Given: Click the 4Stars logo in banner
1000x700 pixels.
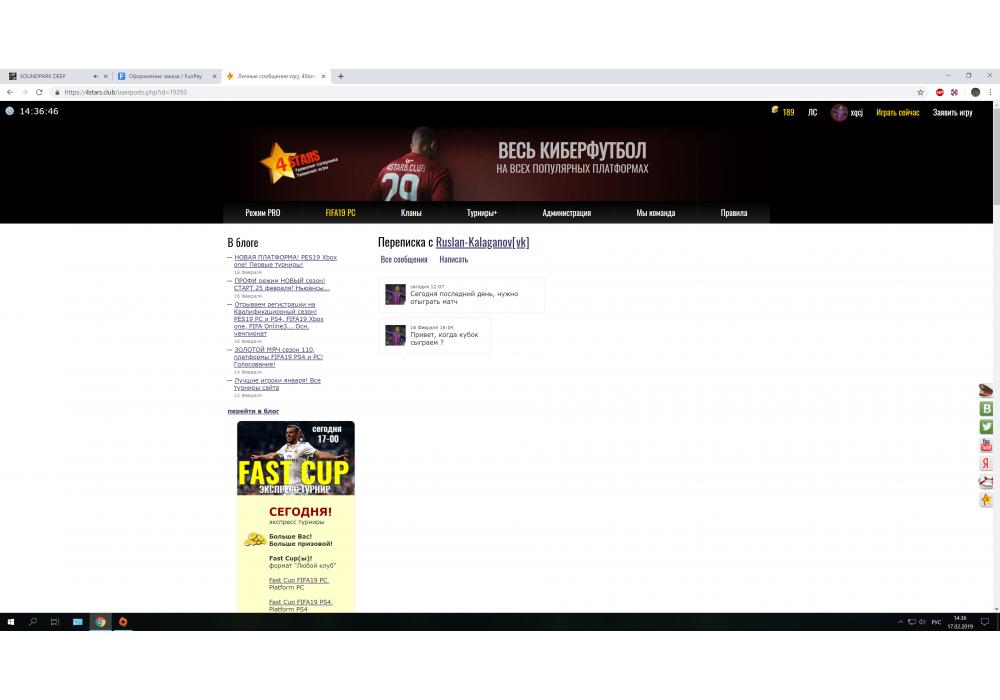Looking at the screenshot, I should 292,162.
